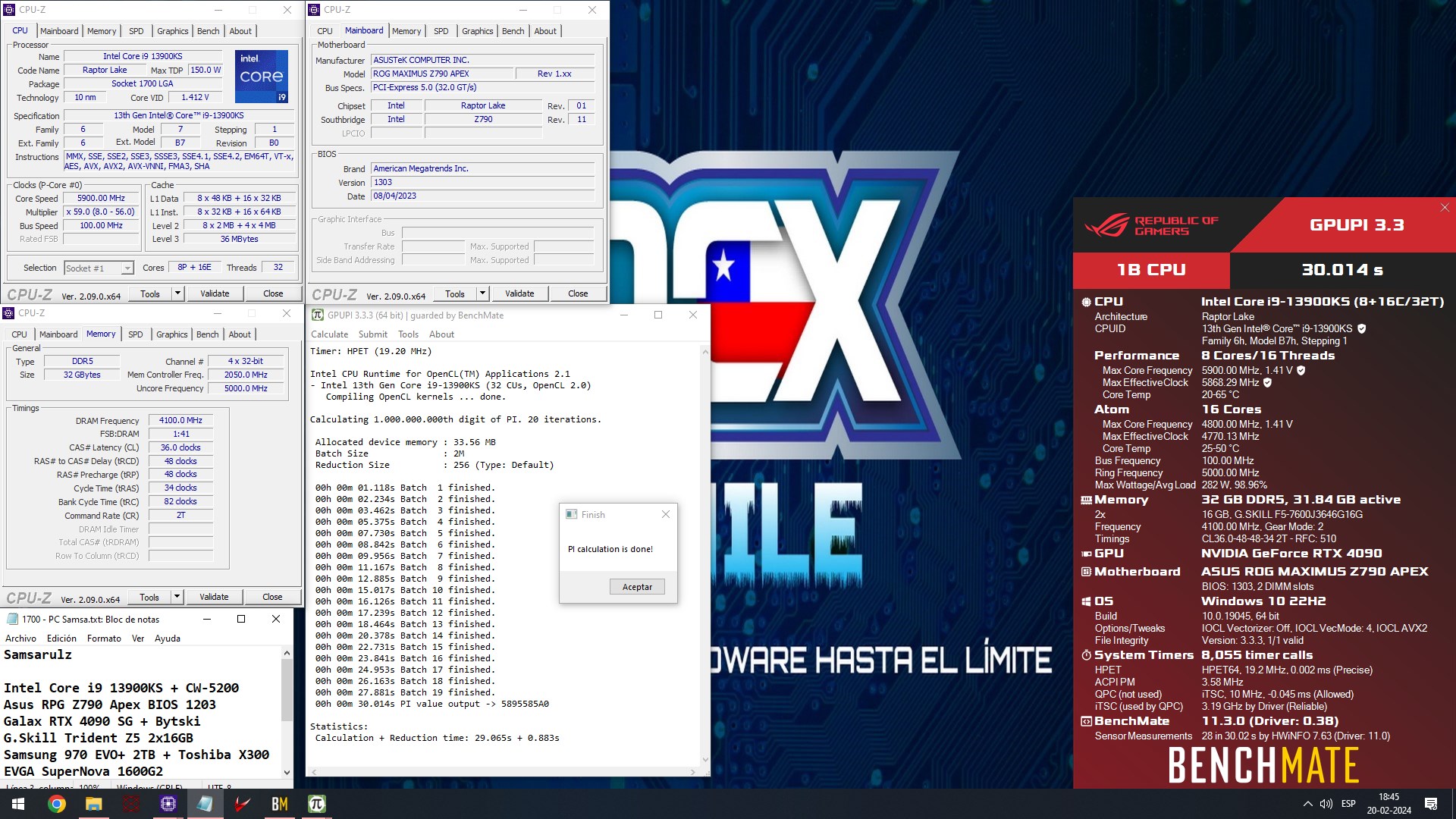Minimize the Notepad window

(206, 619)
